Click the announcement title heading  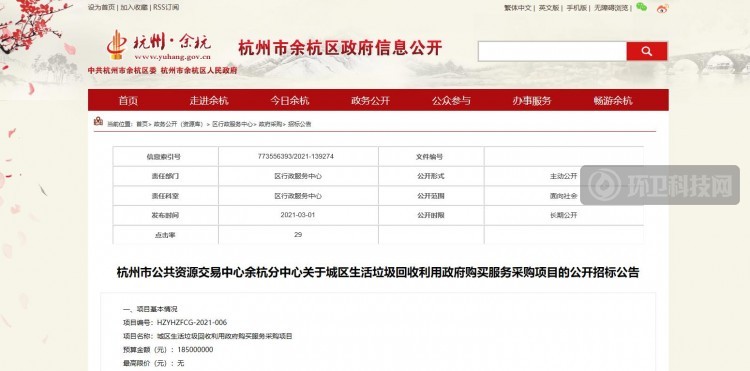[378, 273]
